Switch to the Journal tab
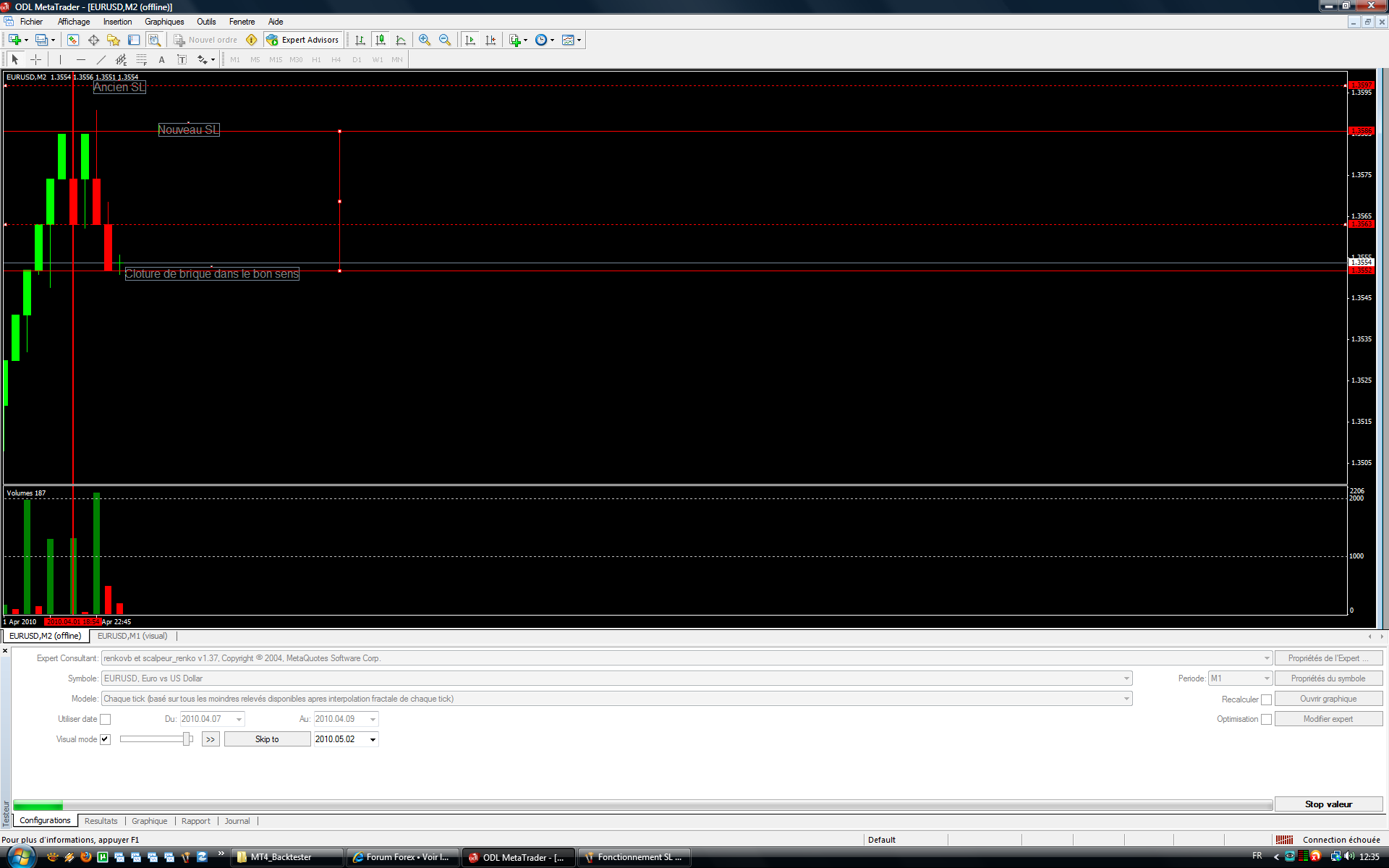 237,821
